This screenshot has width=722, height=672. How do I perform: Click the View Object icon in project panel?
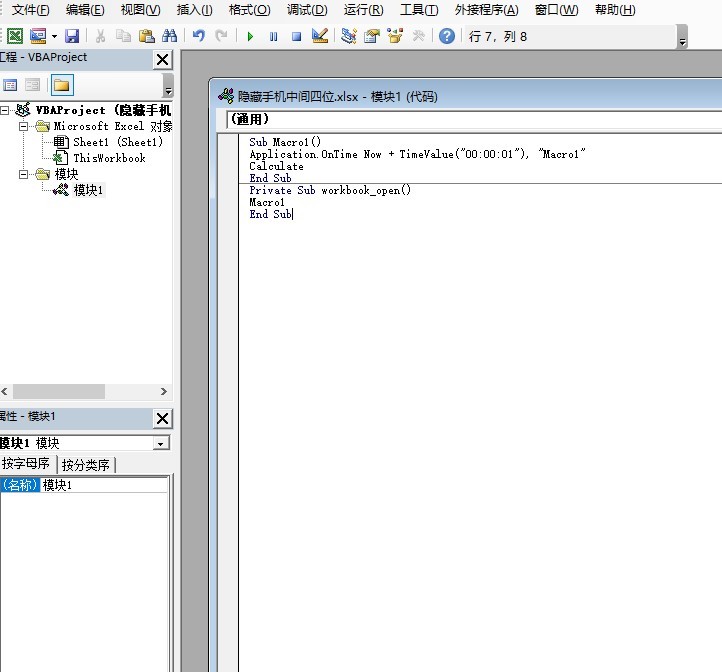32,85
